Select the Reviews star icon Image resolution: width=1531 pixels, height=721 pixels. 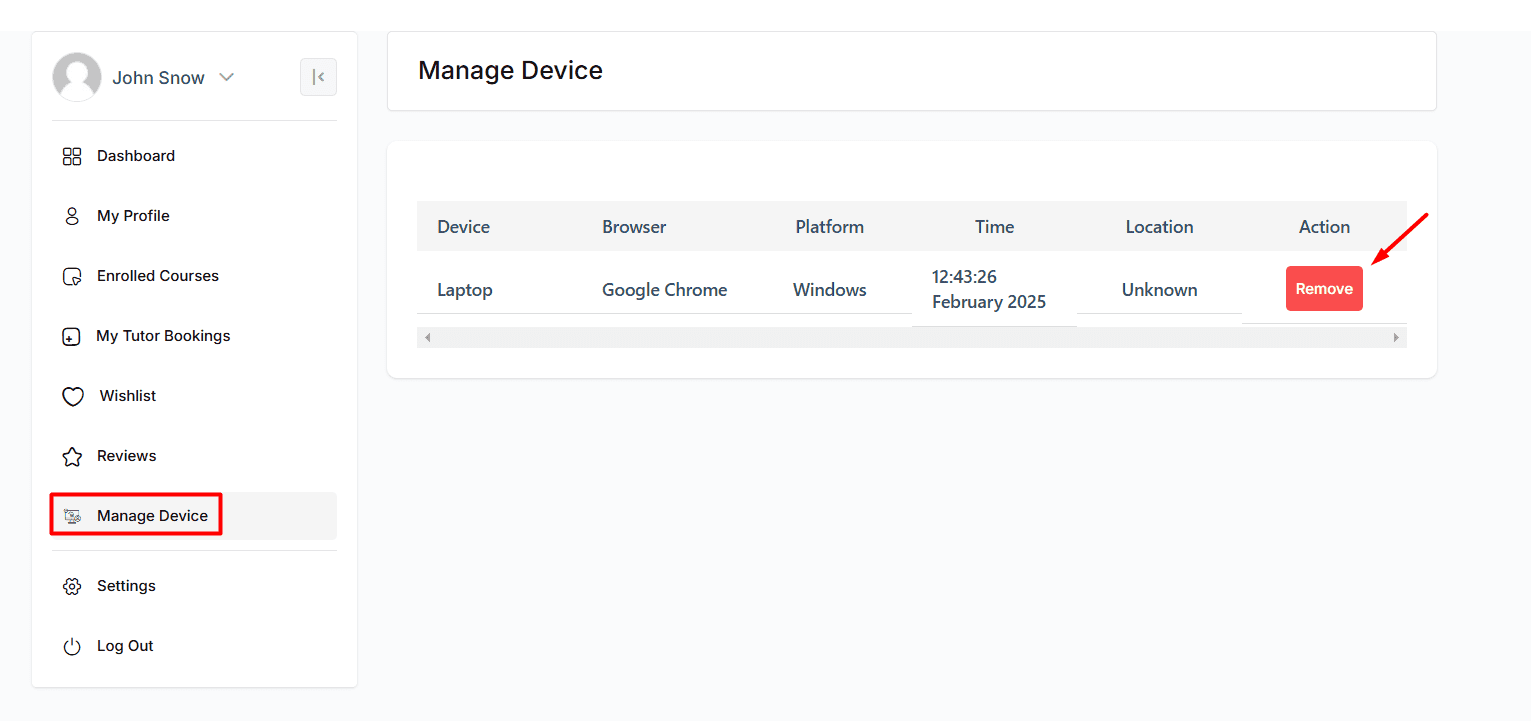(71, 456)
